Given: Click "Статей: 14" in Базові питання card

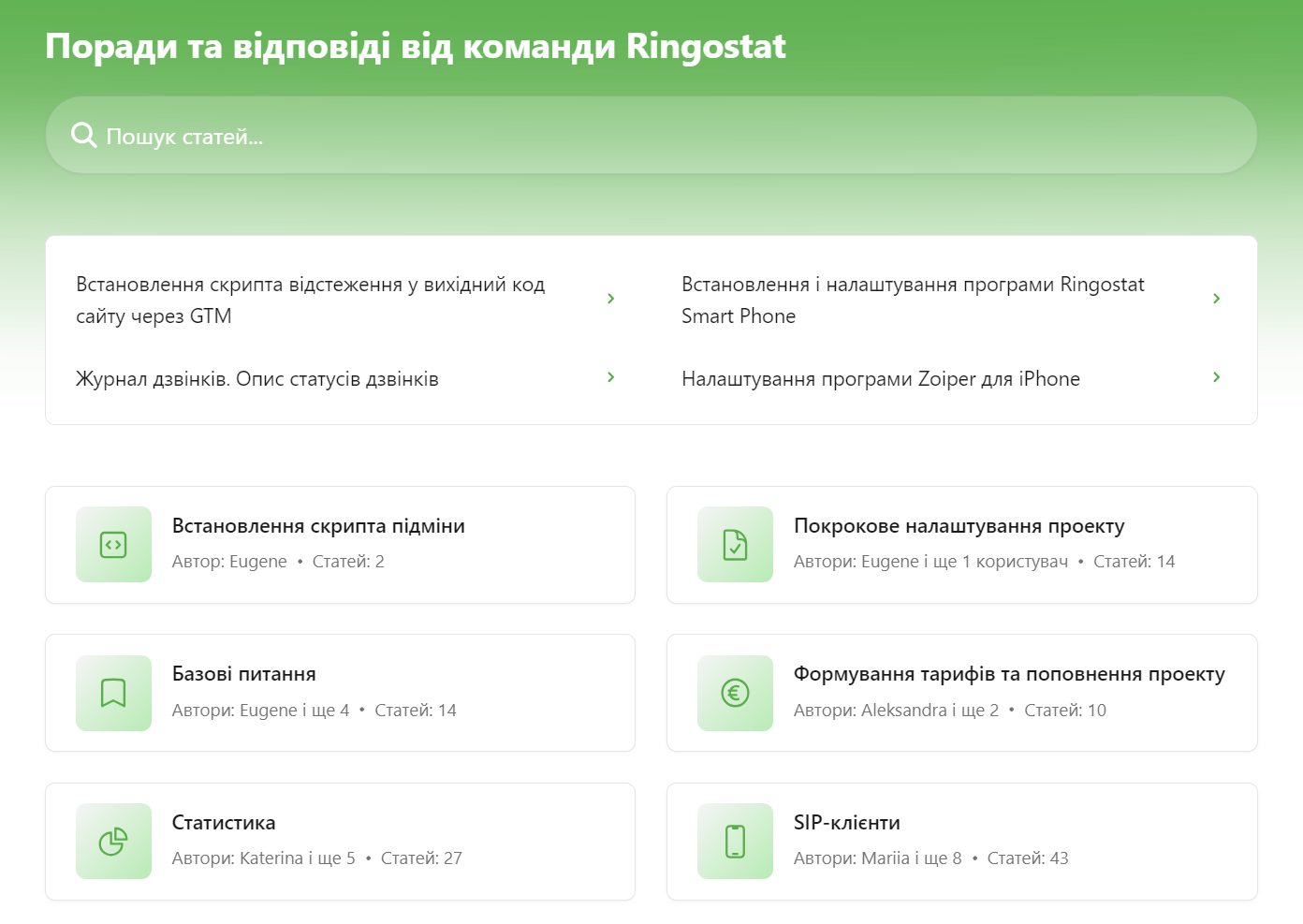Looking at the screenshot, I should coord(416,711).
